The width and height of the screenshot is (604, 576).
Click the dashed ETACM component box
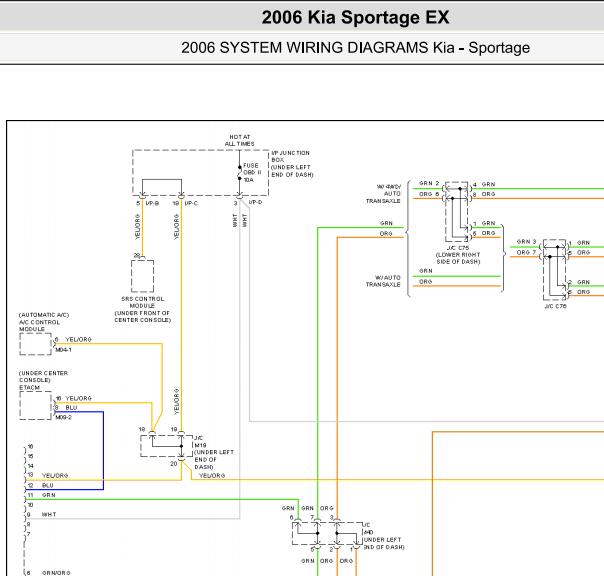pyautogui.click(x=35, y=405)
